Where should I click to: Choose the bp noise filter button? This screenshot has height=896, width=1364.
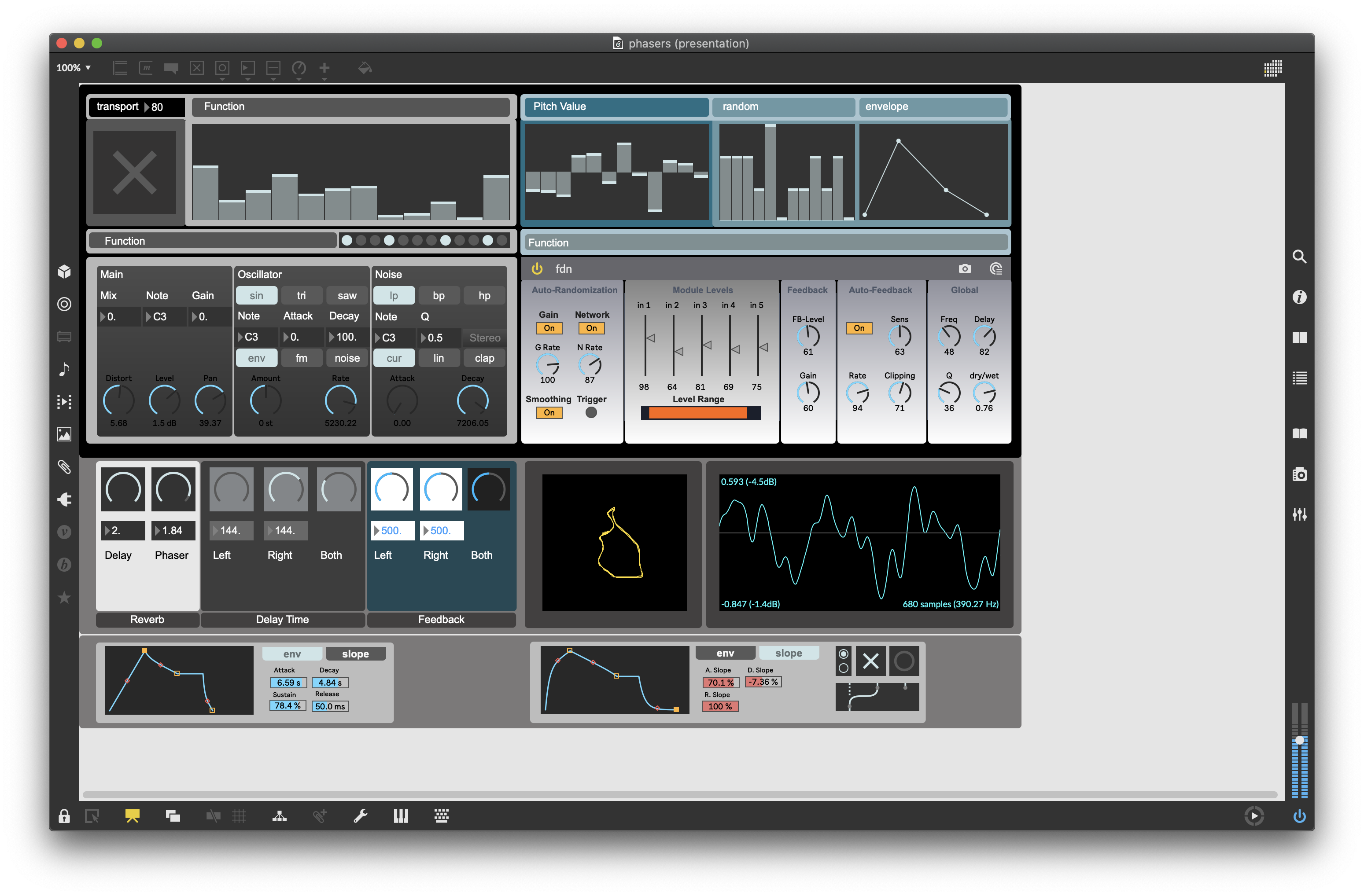[x=439, y=296]
